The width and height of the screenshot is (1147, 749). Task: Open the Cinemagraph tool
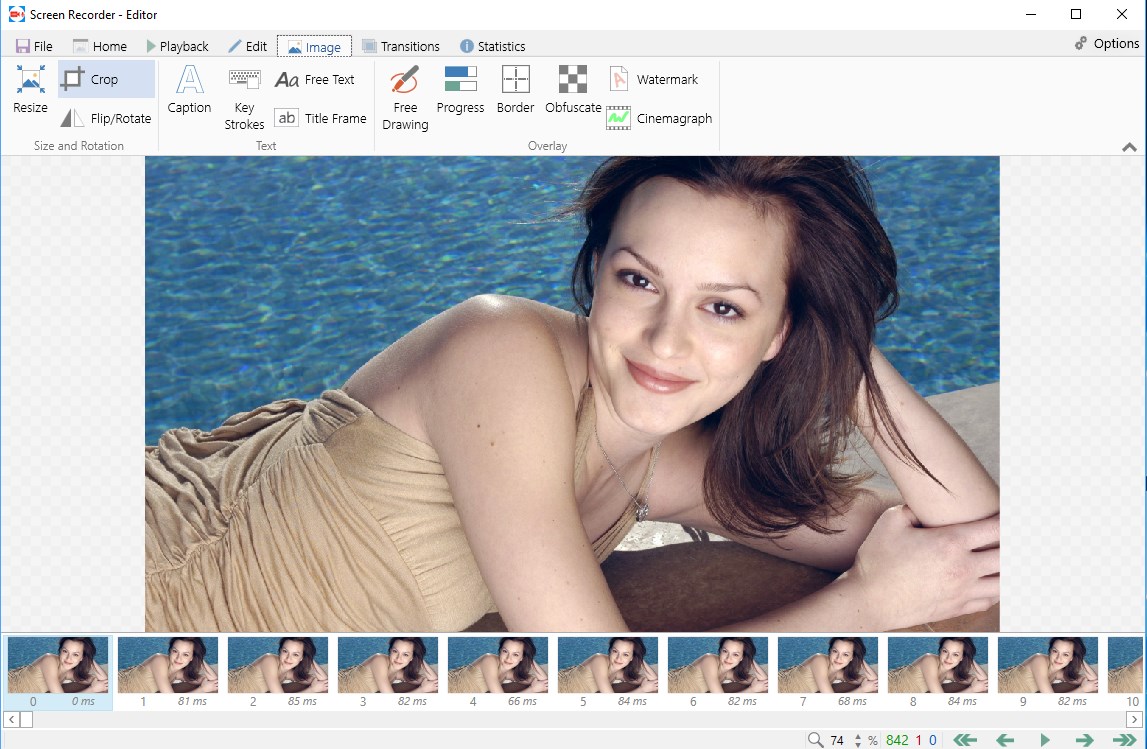click(x=660, y=118)
